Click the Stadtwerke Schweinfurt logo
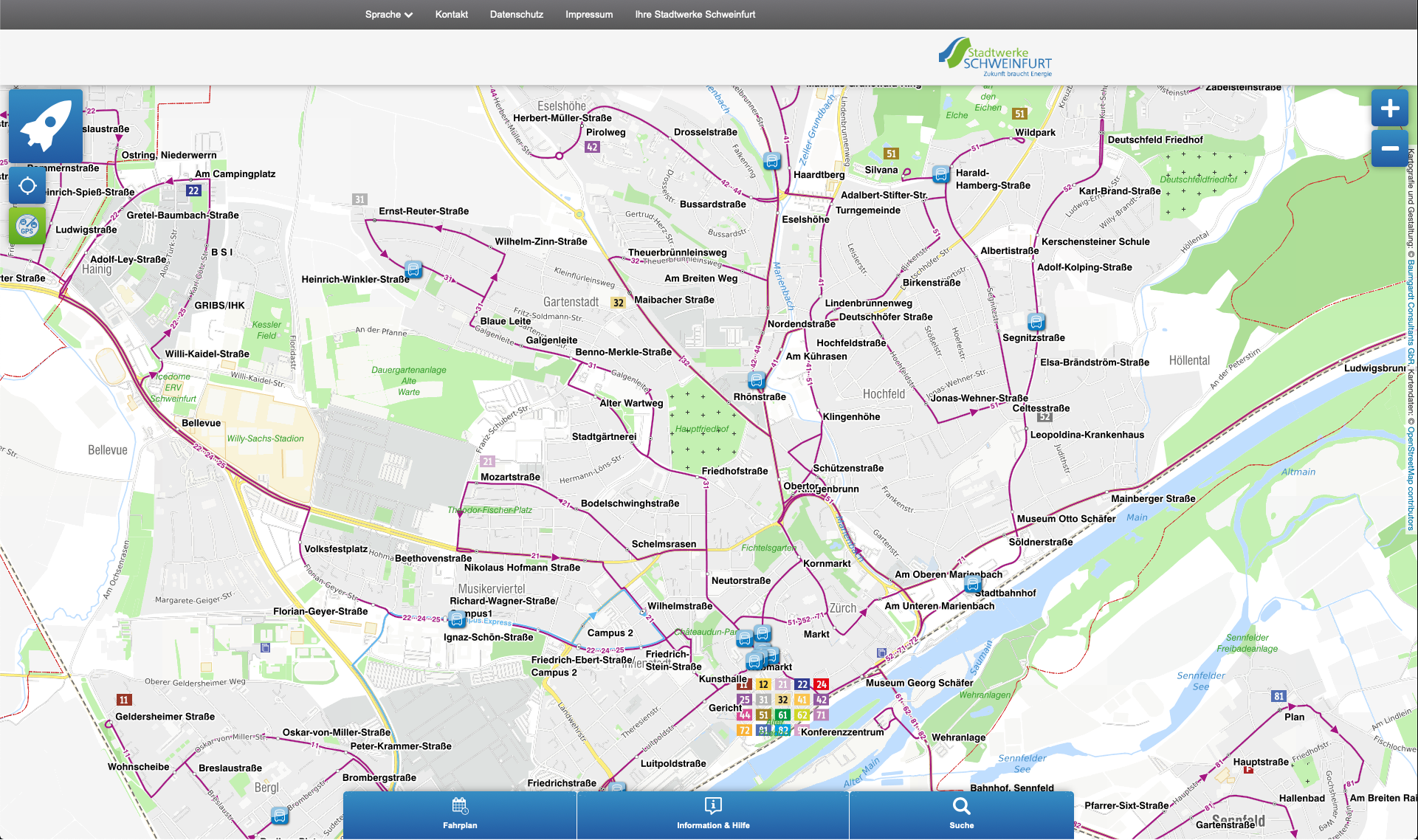The width and height of the screenshot is (1418, 840). (x=995, y=58)
